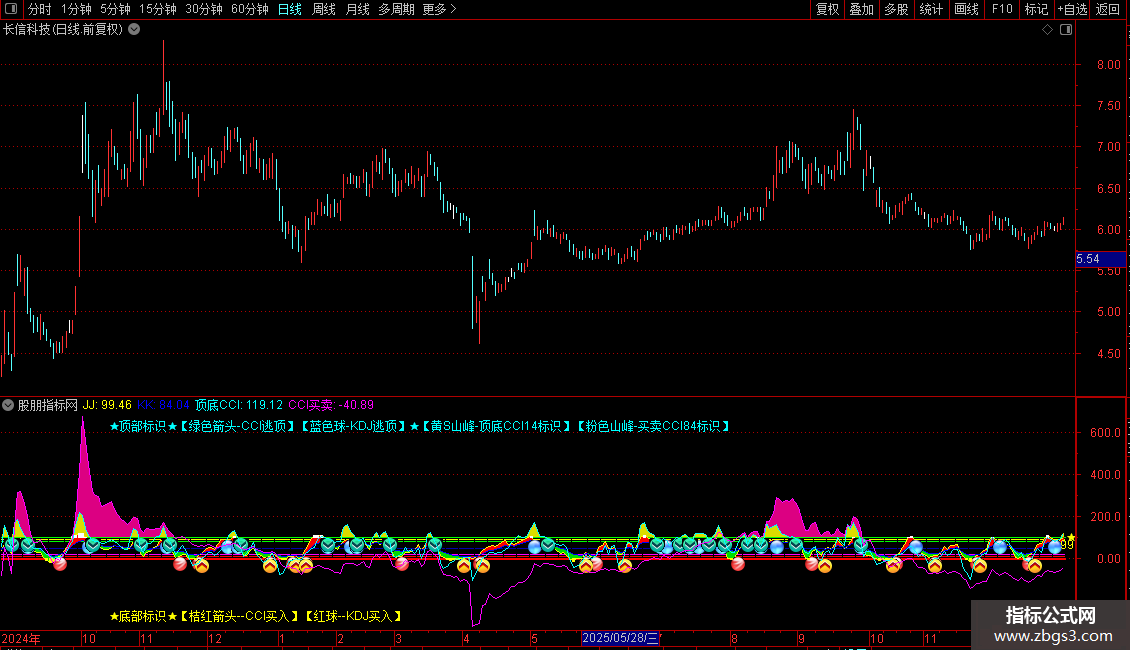1130x650 pixels.
Task: Click the panel layout icon at top-left
Action: [x=11, y=9]
